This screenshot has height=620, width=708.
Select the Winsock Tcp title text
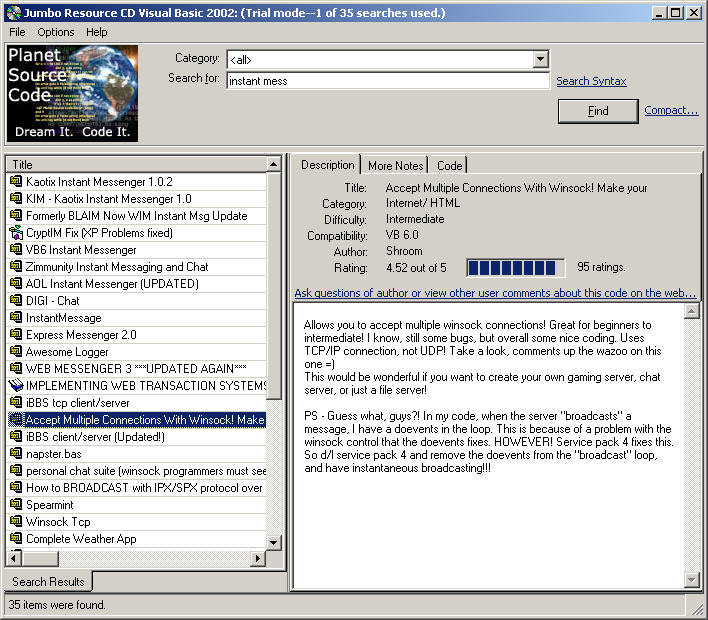coord(58,522)
